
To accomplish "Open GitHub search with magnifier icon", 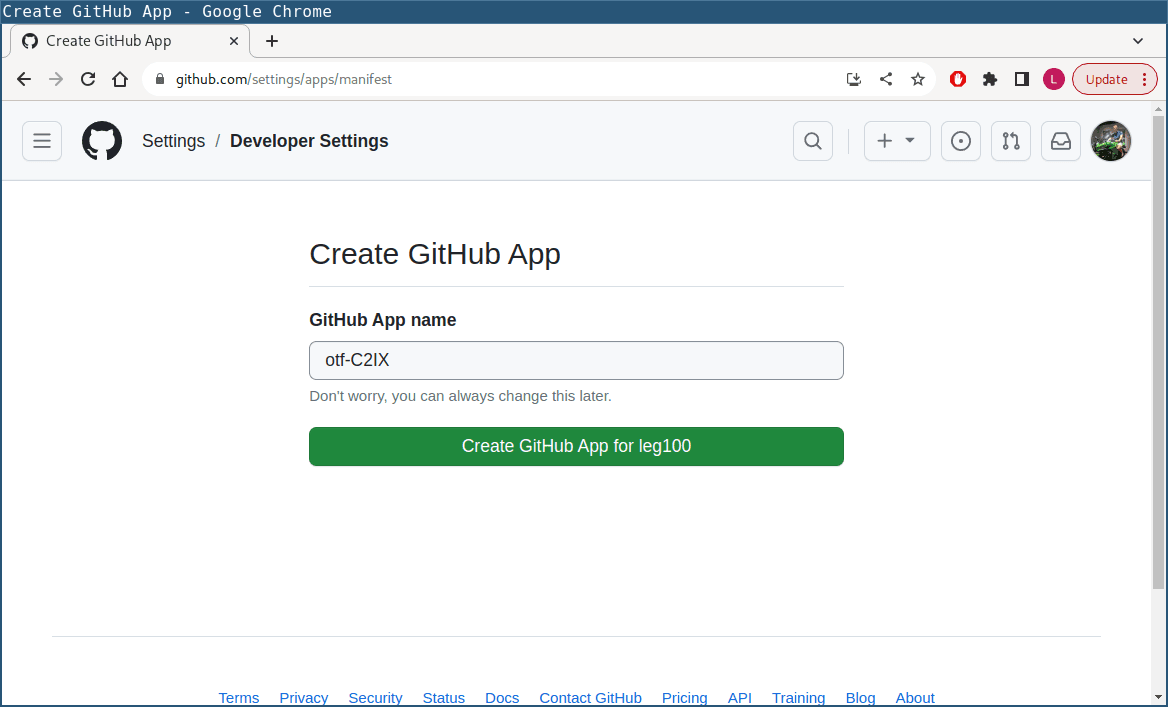I will pyautogui.click(x=813, y=141).
